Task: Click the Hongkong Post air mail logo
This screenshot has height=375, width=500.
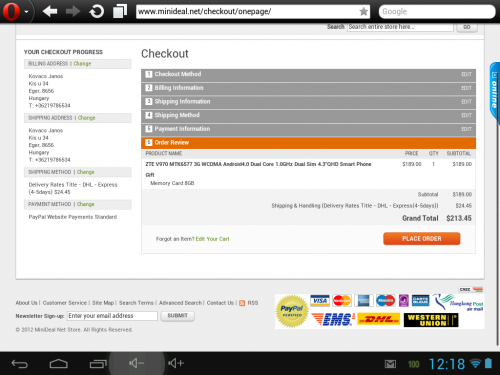Action: coord(458,302)
